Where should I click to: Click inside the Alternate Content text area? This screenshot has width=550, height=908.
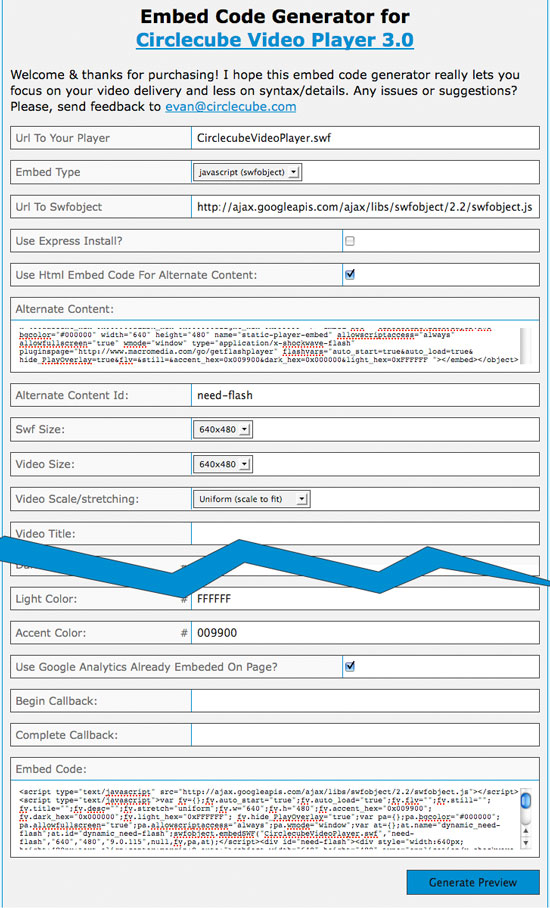(270, 346)
